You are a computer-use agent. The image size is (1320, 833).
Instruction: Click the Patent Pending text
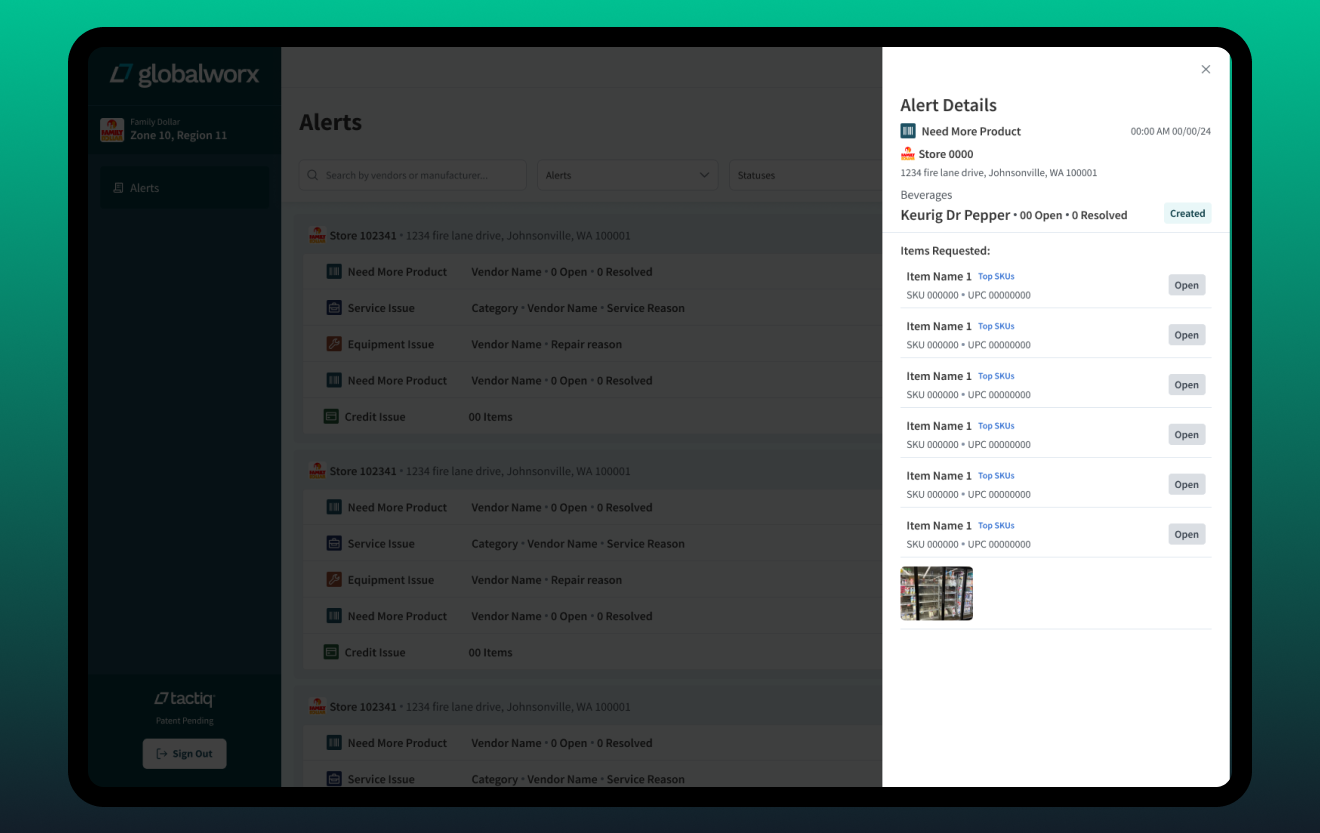[x=185, y=721]
